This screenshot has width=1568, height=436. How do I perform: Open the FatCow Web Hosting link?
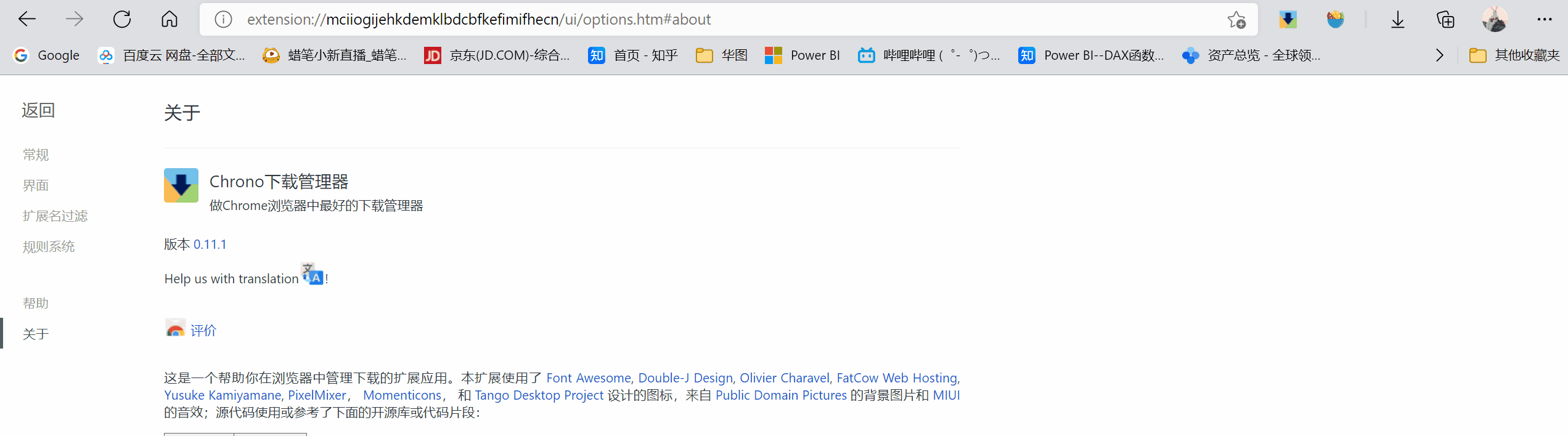tap(897, 378)
